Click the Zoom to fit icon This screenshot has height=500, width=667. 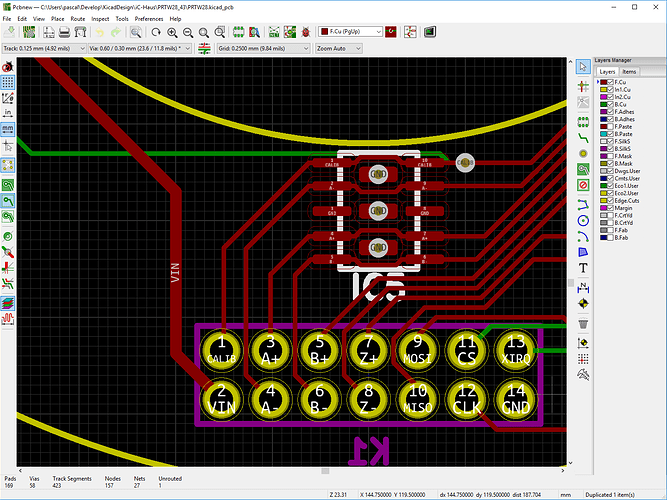pos(204,32)
